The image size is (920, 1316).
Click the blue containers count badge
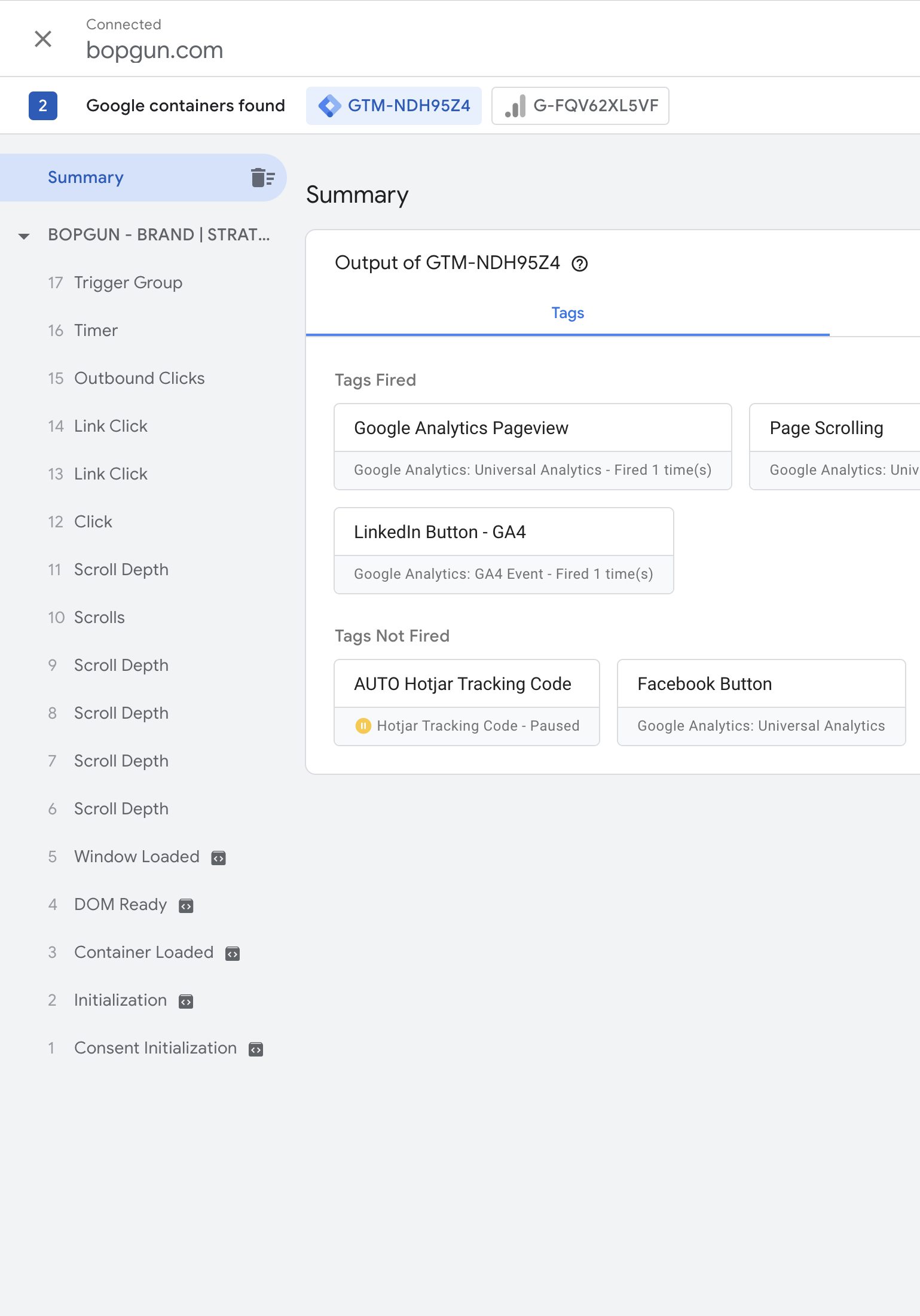(x=43, y=106)
